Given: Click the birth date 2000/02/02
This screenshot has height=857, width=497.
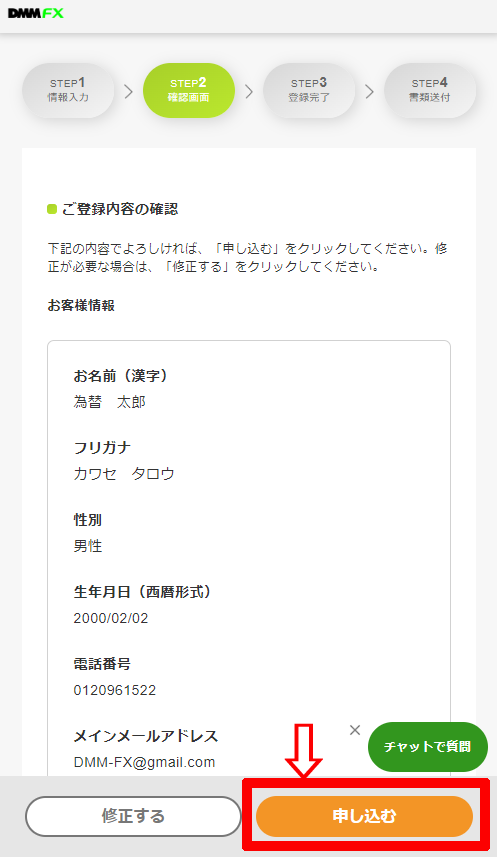Looking at the screenshot, I should coord(111,618).
